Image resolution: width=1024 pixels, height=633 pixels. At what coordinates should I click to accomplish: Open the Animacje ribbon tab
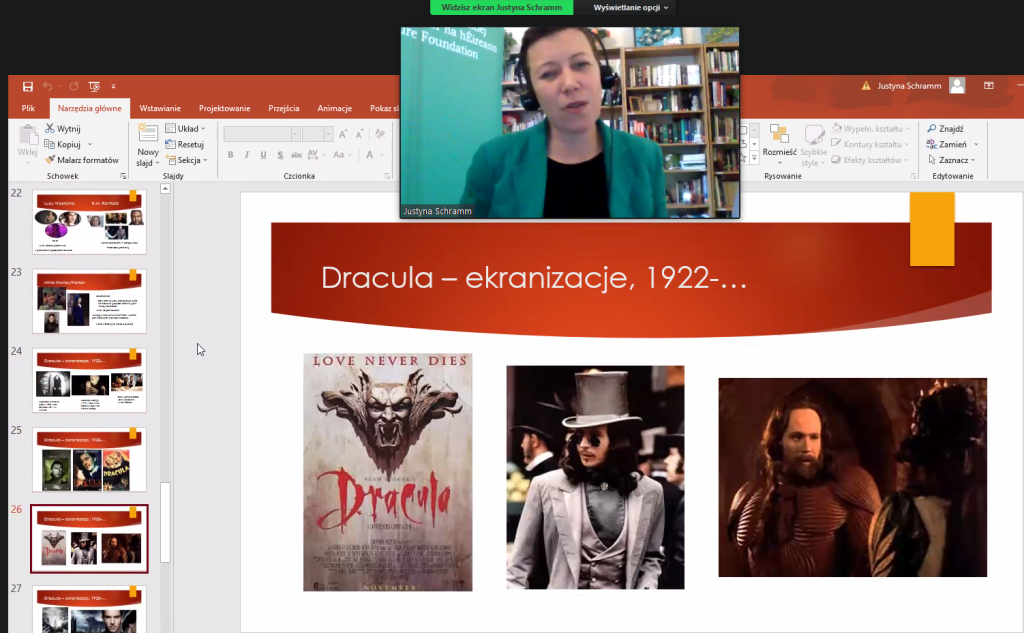(x=334, y=109)
